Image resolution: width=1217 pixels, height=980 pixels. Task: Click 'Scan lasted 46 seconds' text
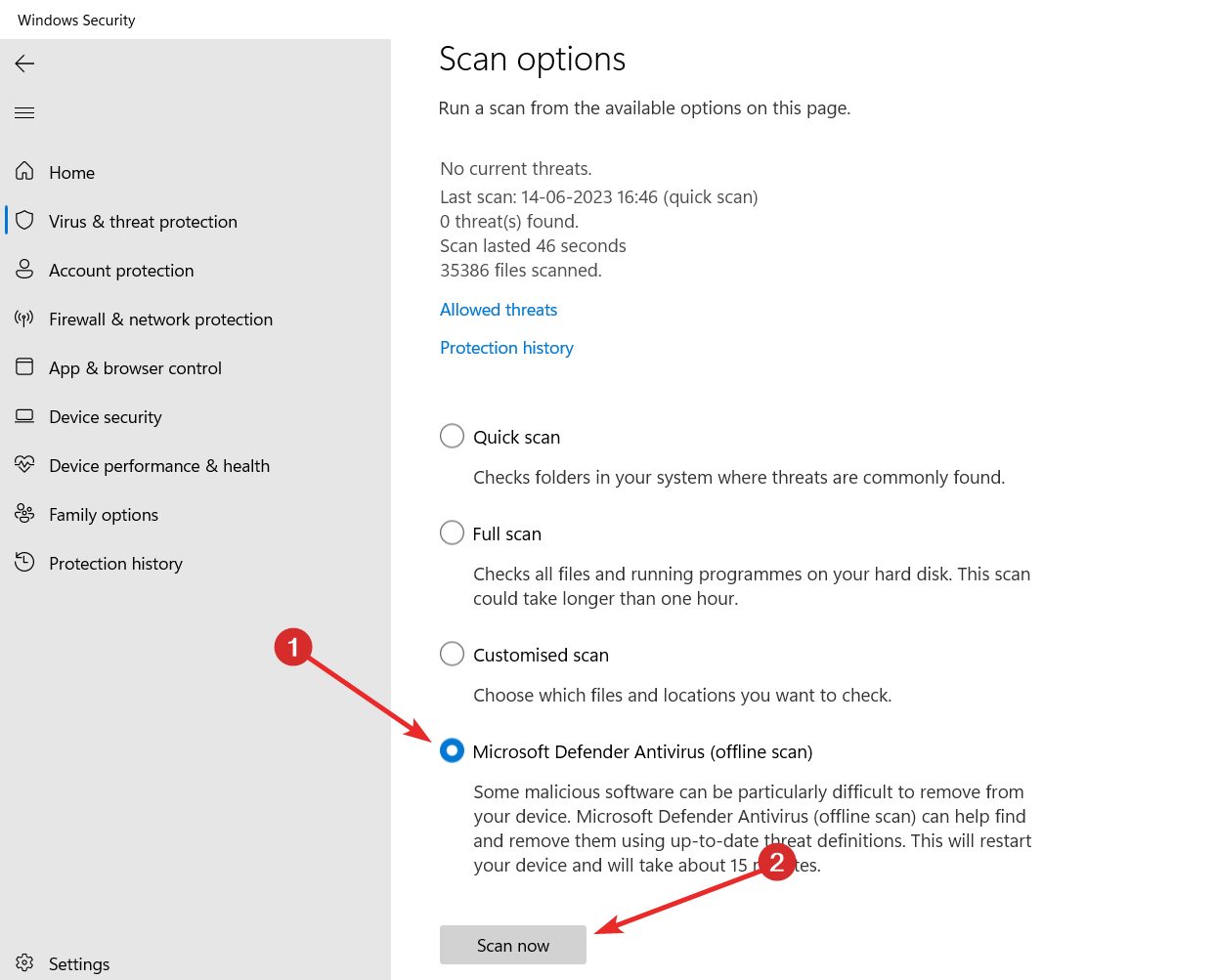pos(533,246)
